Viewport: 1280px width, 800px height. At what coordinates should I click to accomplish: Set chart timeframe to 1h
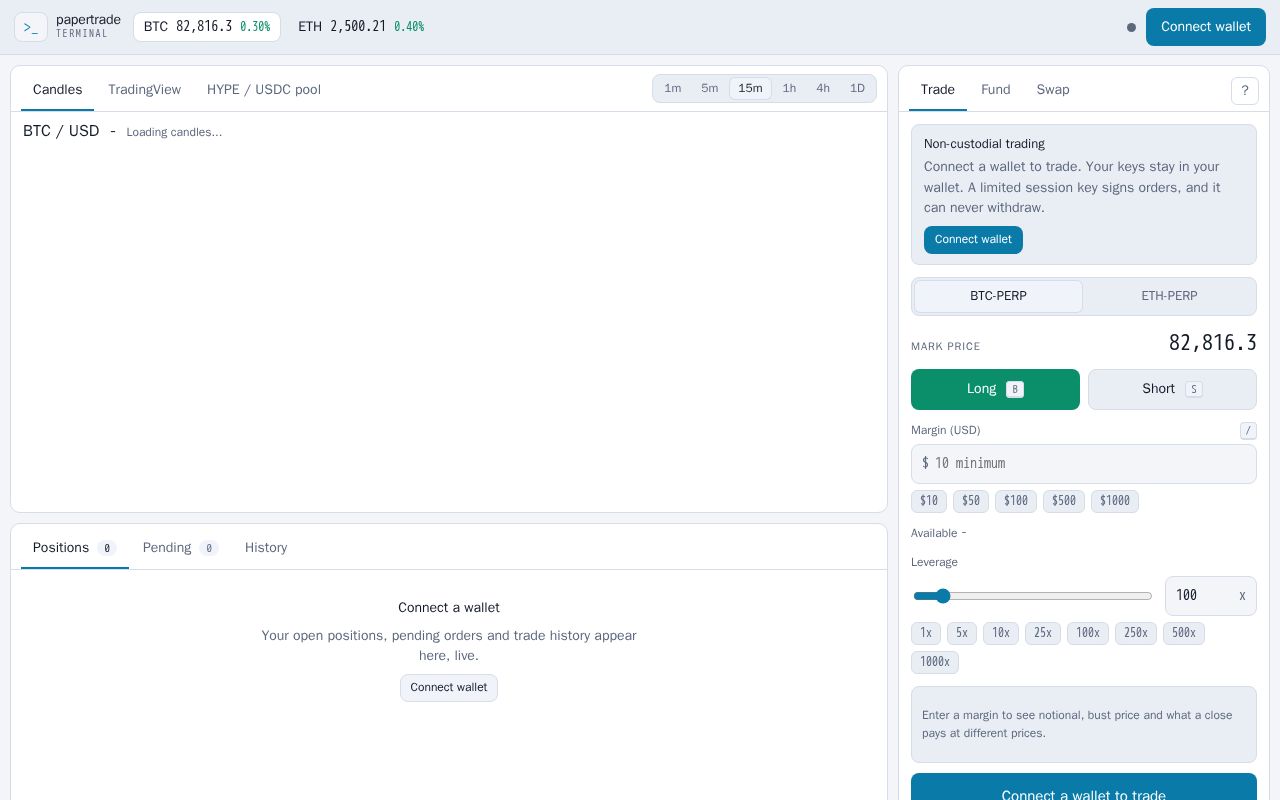click(789, 89)
